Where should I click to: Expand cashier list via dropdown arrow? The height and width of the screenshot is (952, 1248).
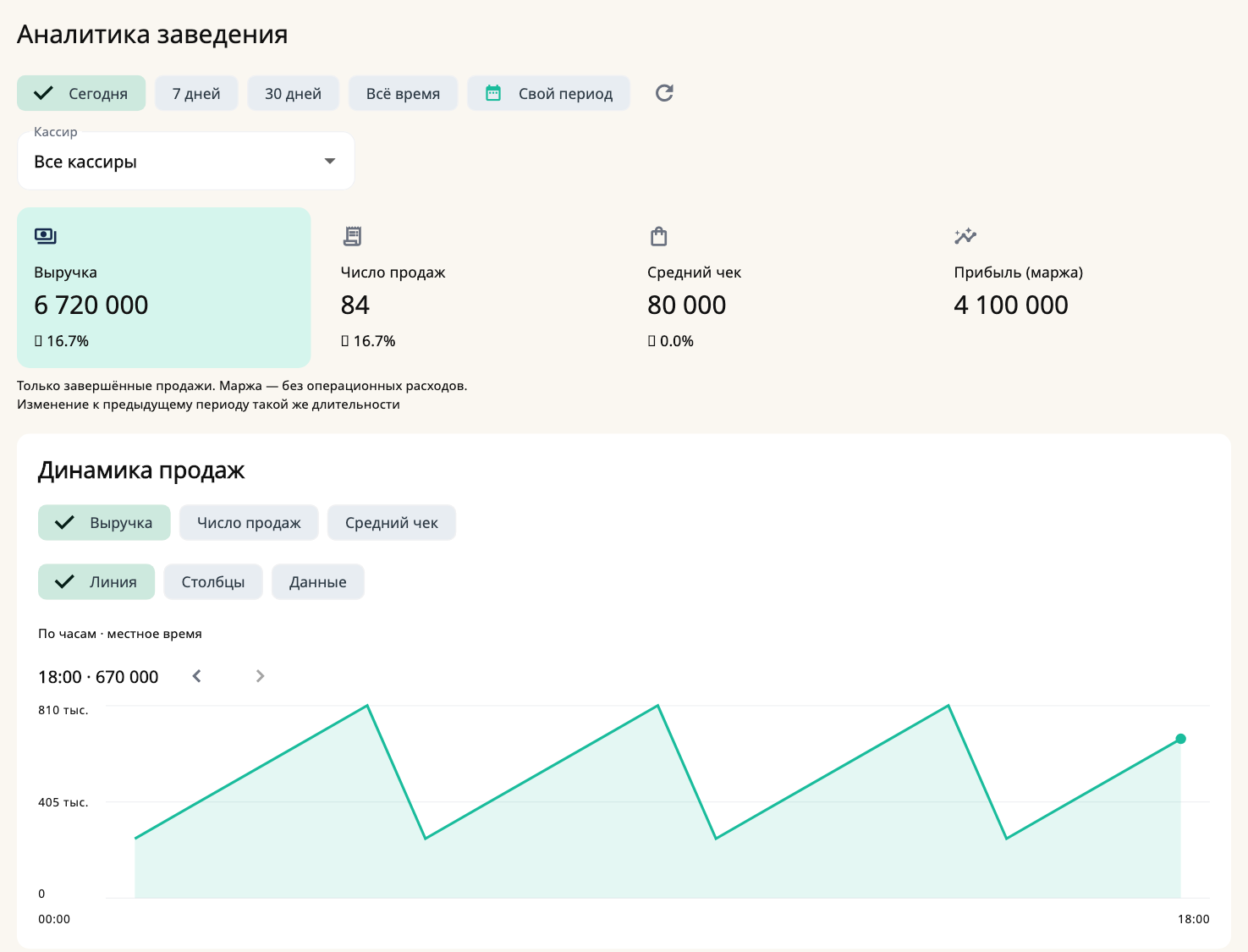330,161
